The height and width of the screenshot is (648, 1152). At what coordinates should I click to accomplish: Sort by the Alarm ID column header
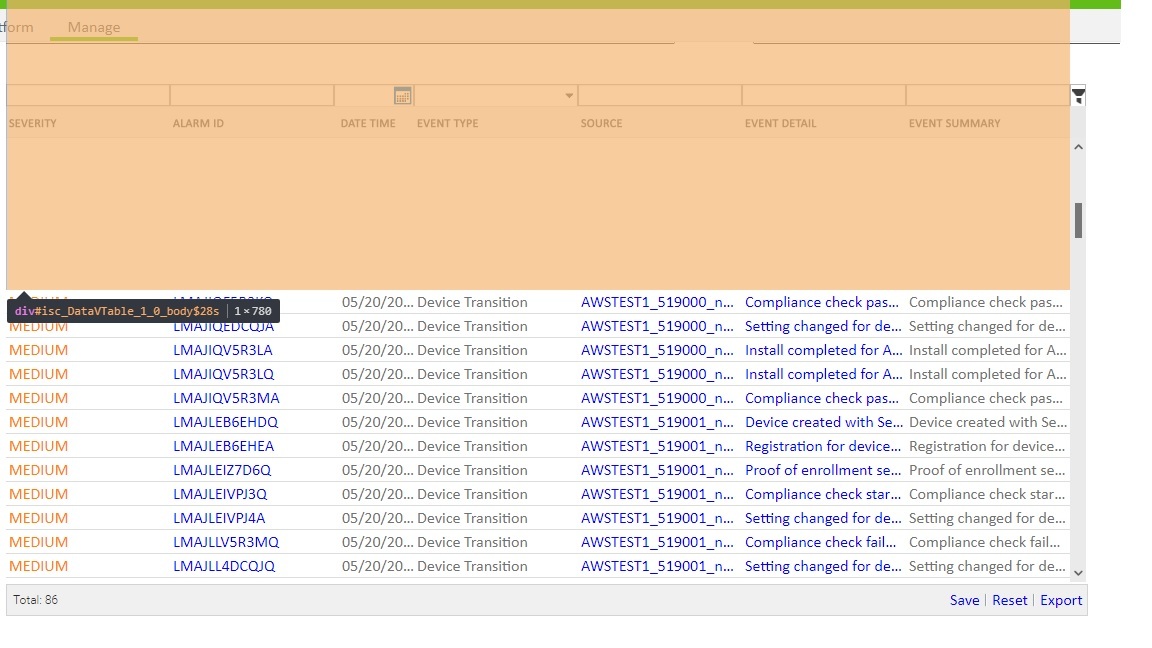point(198,123)
